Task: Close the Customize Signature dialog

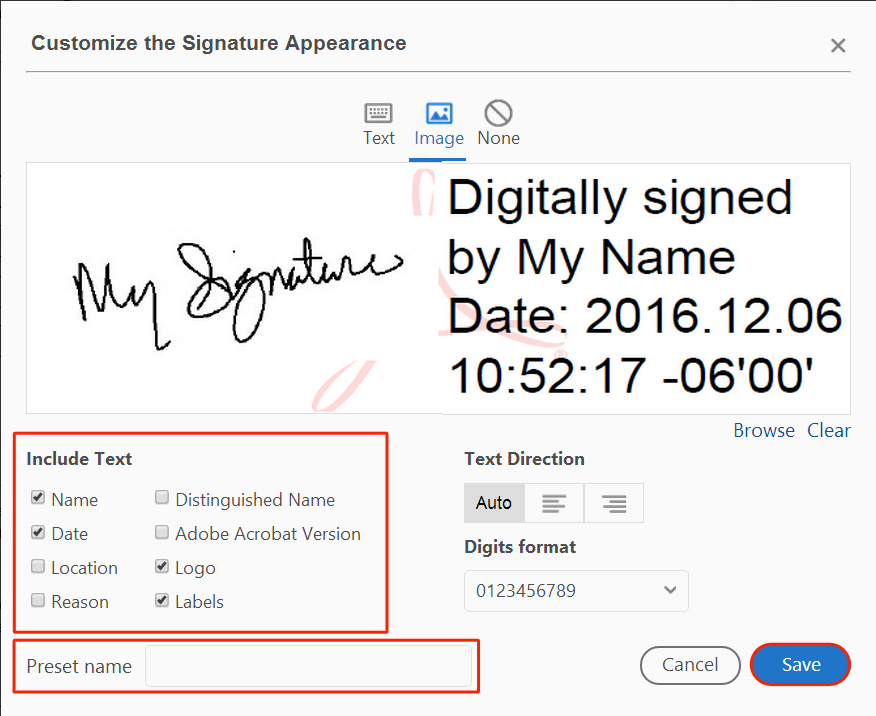Action: tap(838, 45)
